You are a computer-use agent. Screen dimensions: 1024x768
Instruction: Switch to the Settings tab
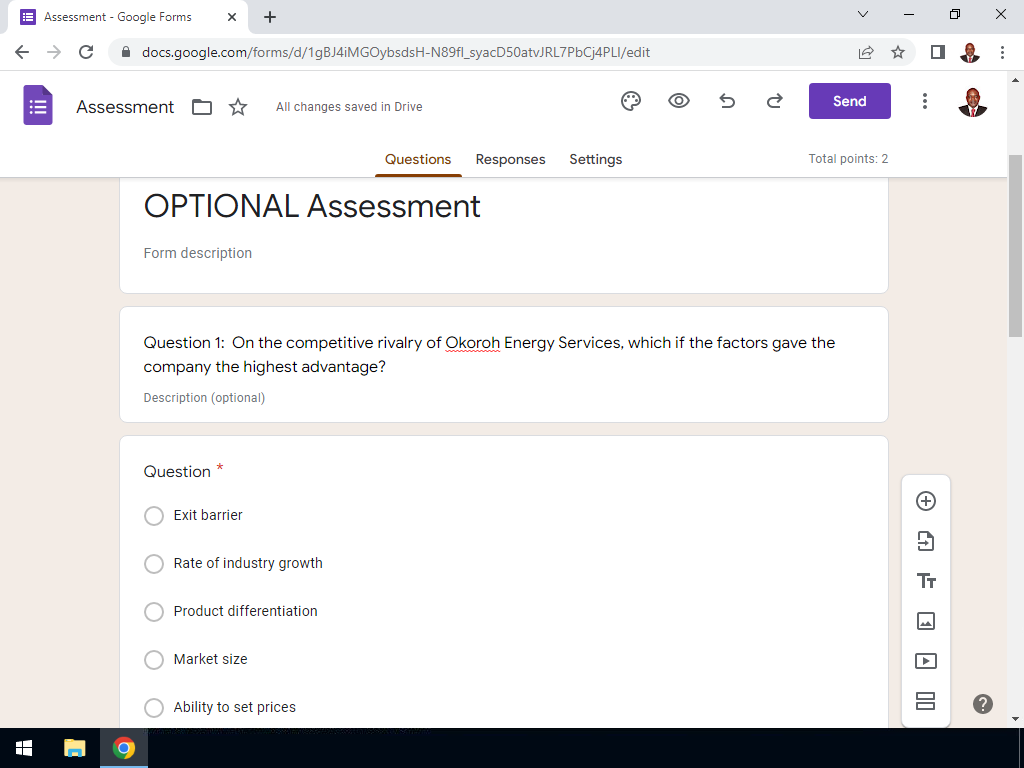coord(596,159)
